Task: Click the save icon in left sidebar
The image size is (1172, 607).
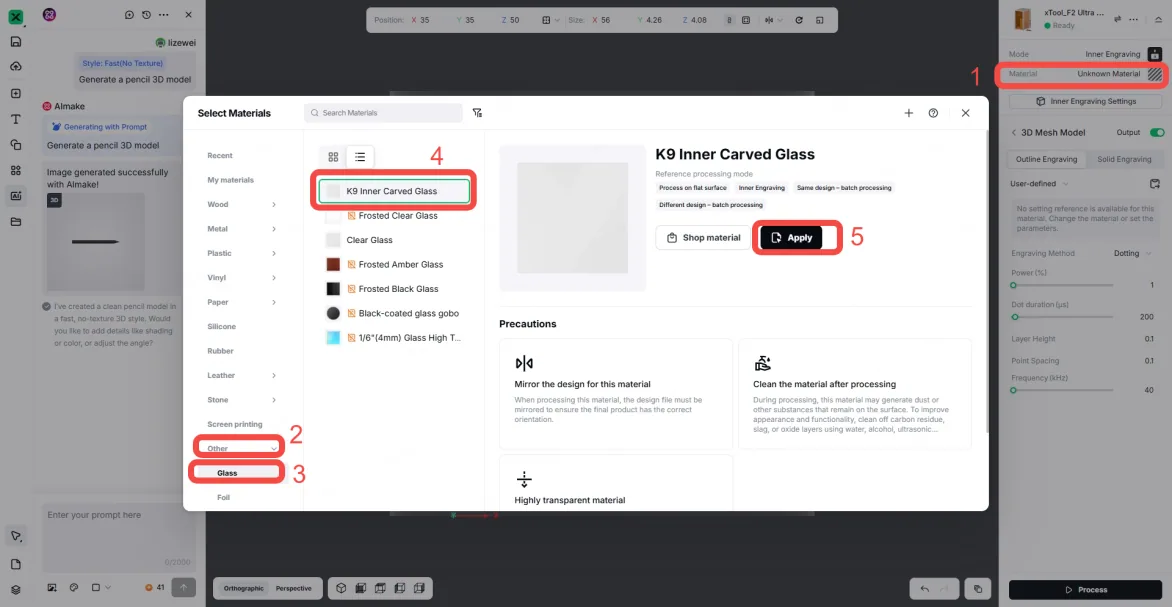Action: pos(16,42)
